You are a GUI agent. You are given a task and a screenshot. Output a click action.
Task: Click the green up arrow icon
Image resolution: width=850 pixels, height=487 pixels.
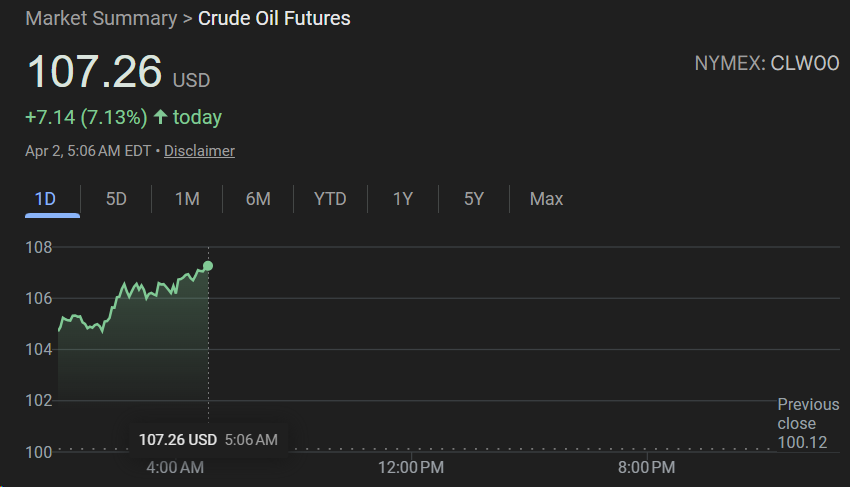(160, 118)
